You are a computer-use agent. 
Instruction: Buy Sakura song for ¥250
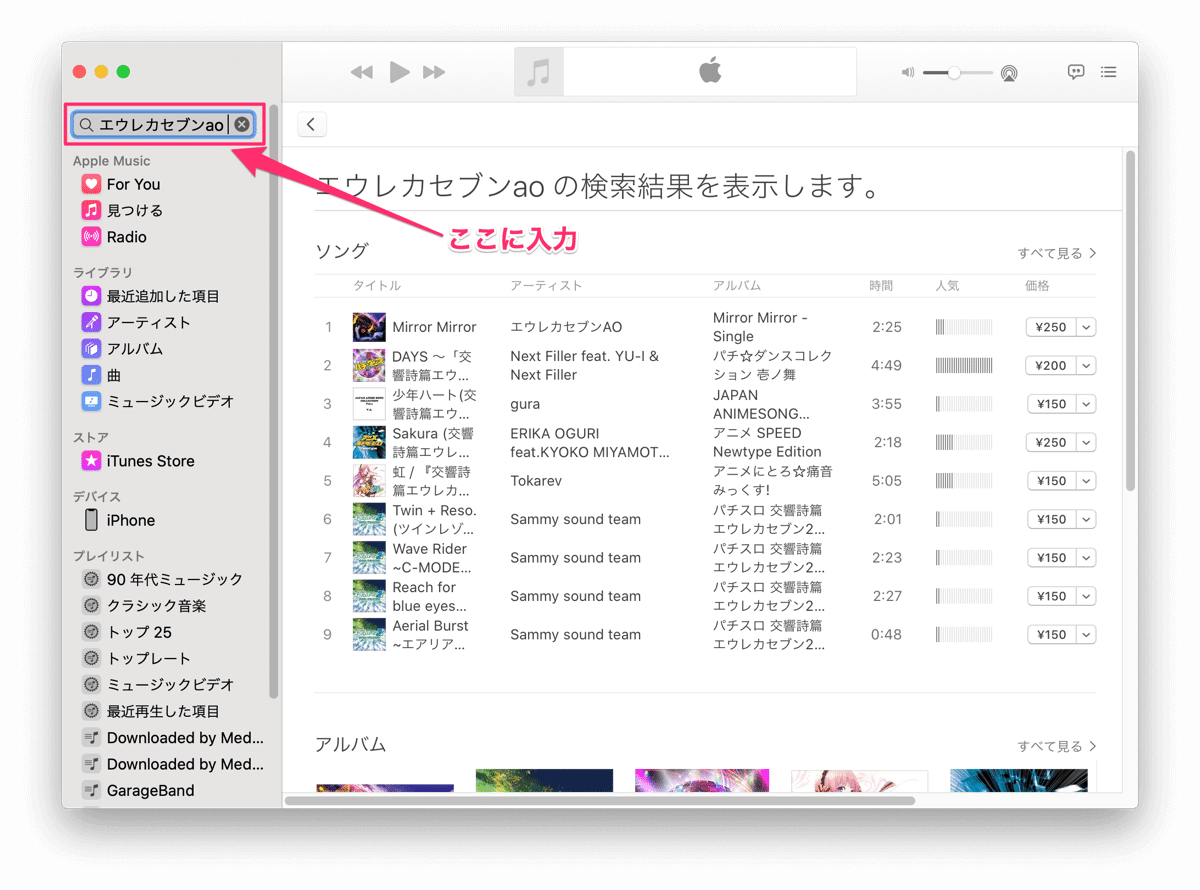pyautogui.click(x=1051, y=443)
